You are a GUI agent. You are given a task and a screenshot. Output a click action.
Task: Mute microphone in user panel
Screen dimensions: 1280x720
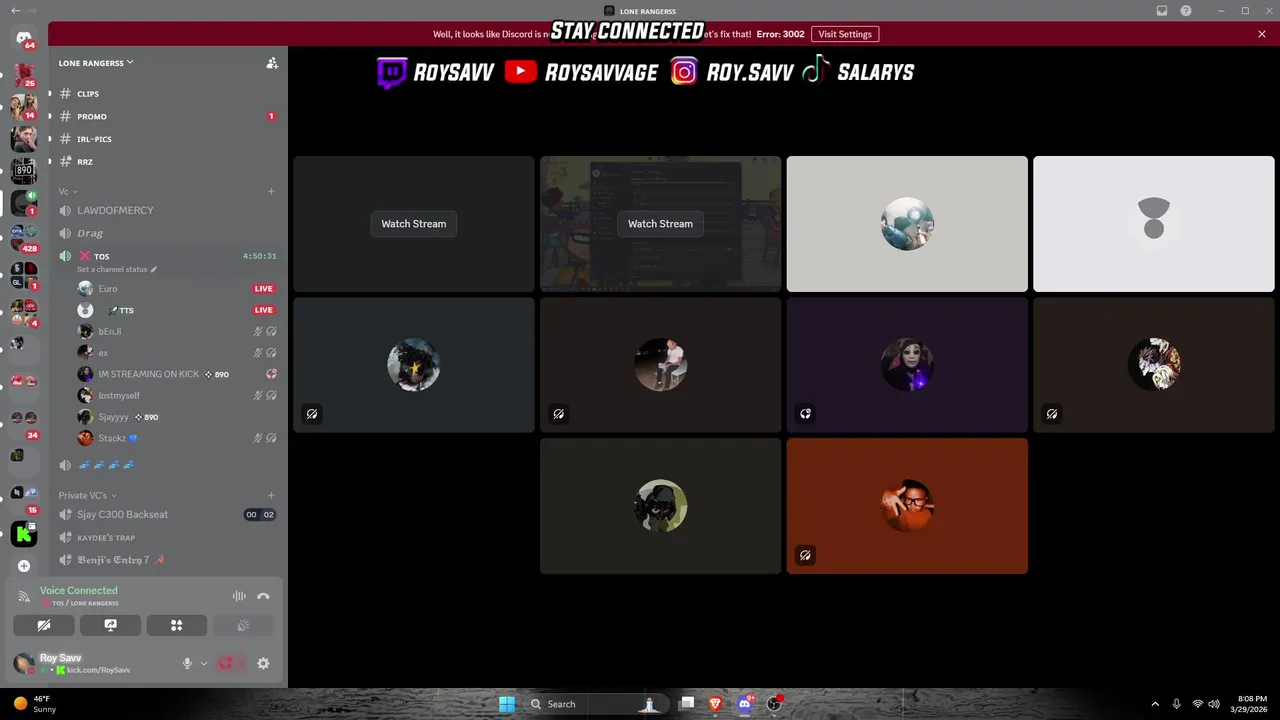click(x=187, y=663)
